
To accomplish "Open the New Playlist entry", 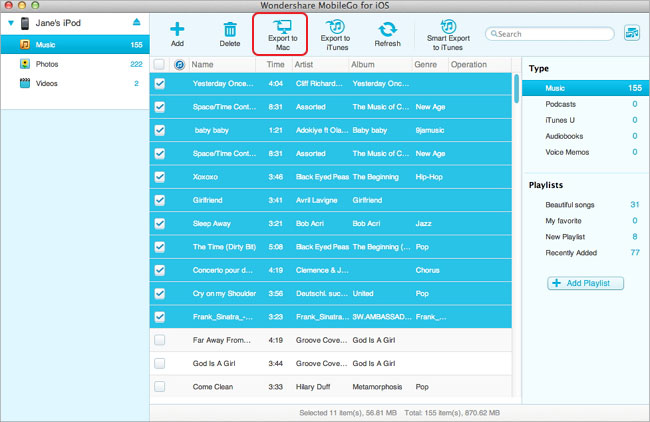I will point(585,237).
